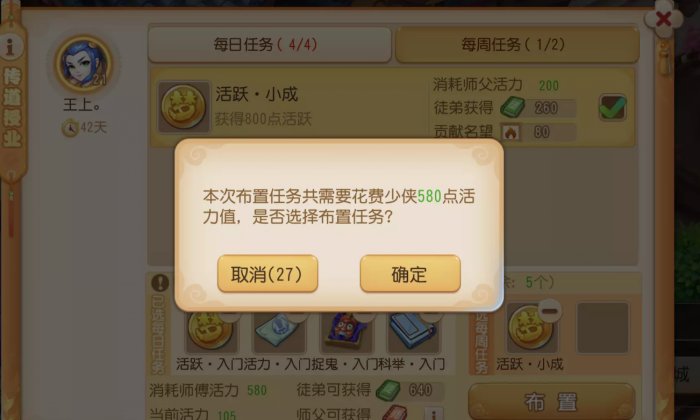Toggle the green checkmark for 活跃·小成
The image size is (700, 420).
pyautogui.click(x=612, y=108)
